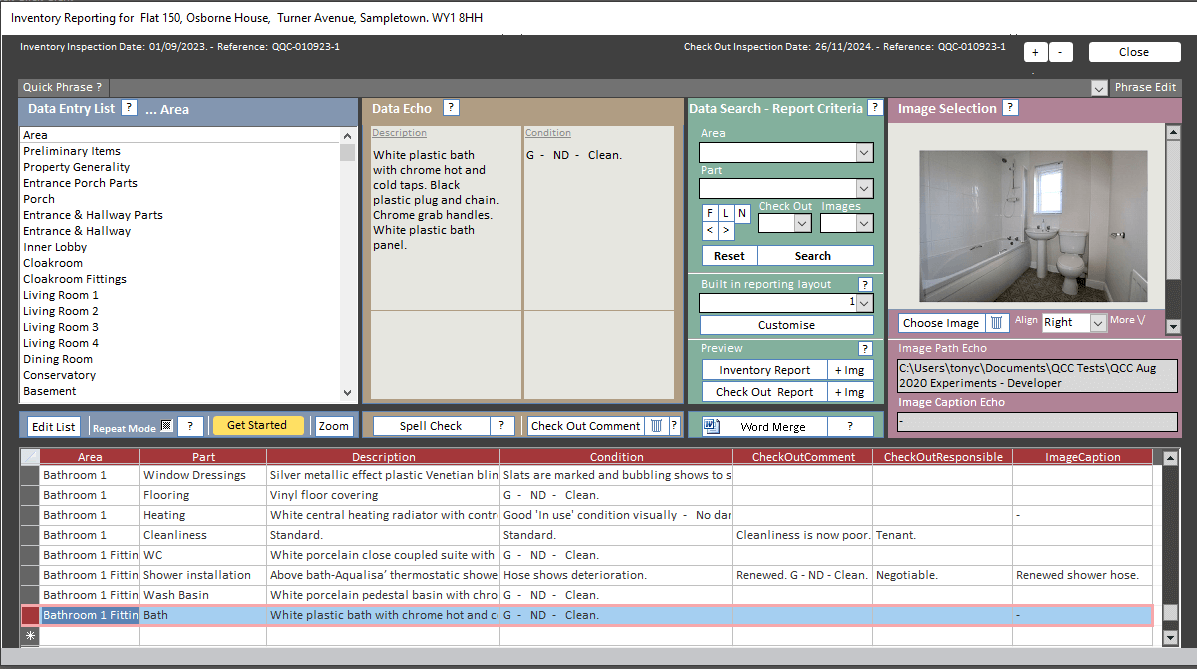The width and height of the screenshot is (1197, 669).
Task: Sort by the Area column header
Action: 90,457
